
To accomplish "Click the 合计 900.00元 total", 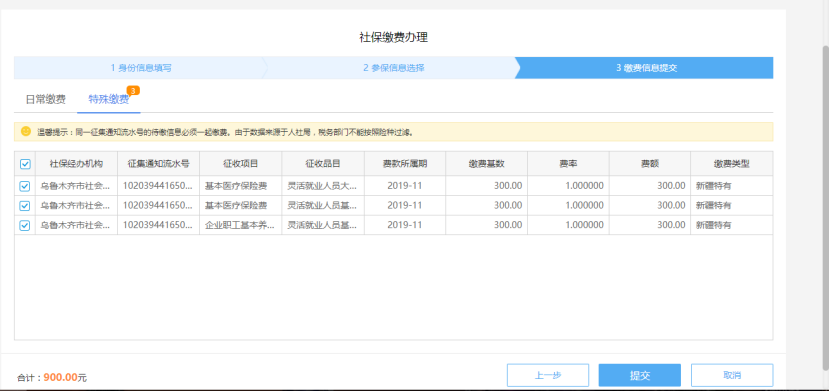I will (x=52, y=377).
